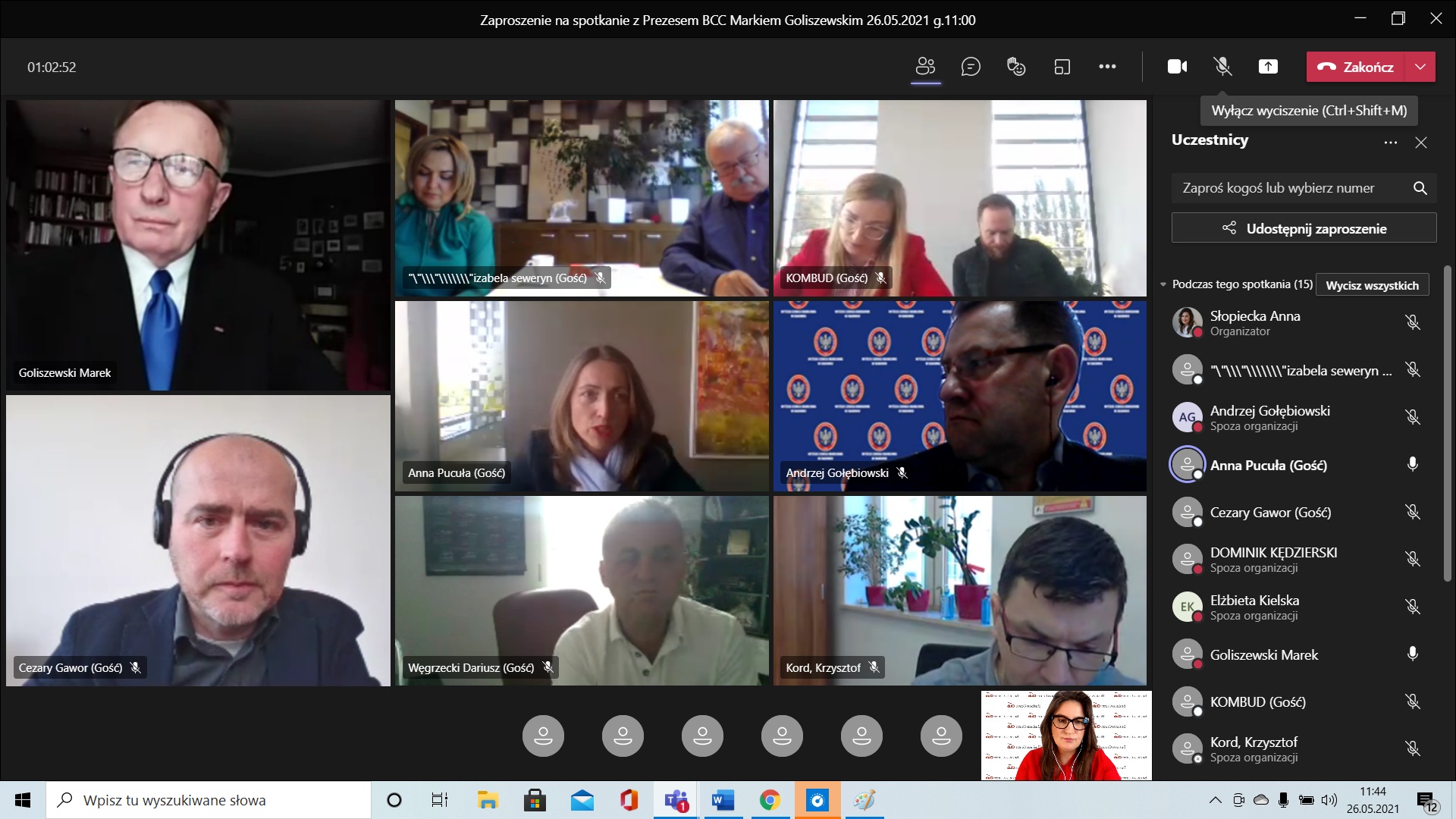Select participant Elżbieta Kielska in the list
The height and width of the screenshot is (819, 1456).
click(1254, 607)
